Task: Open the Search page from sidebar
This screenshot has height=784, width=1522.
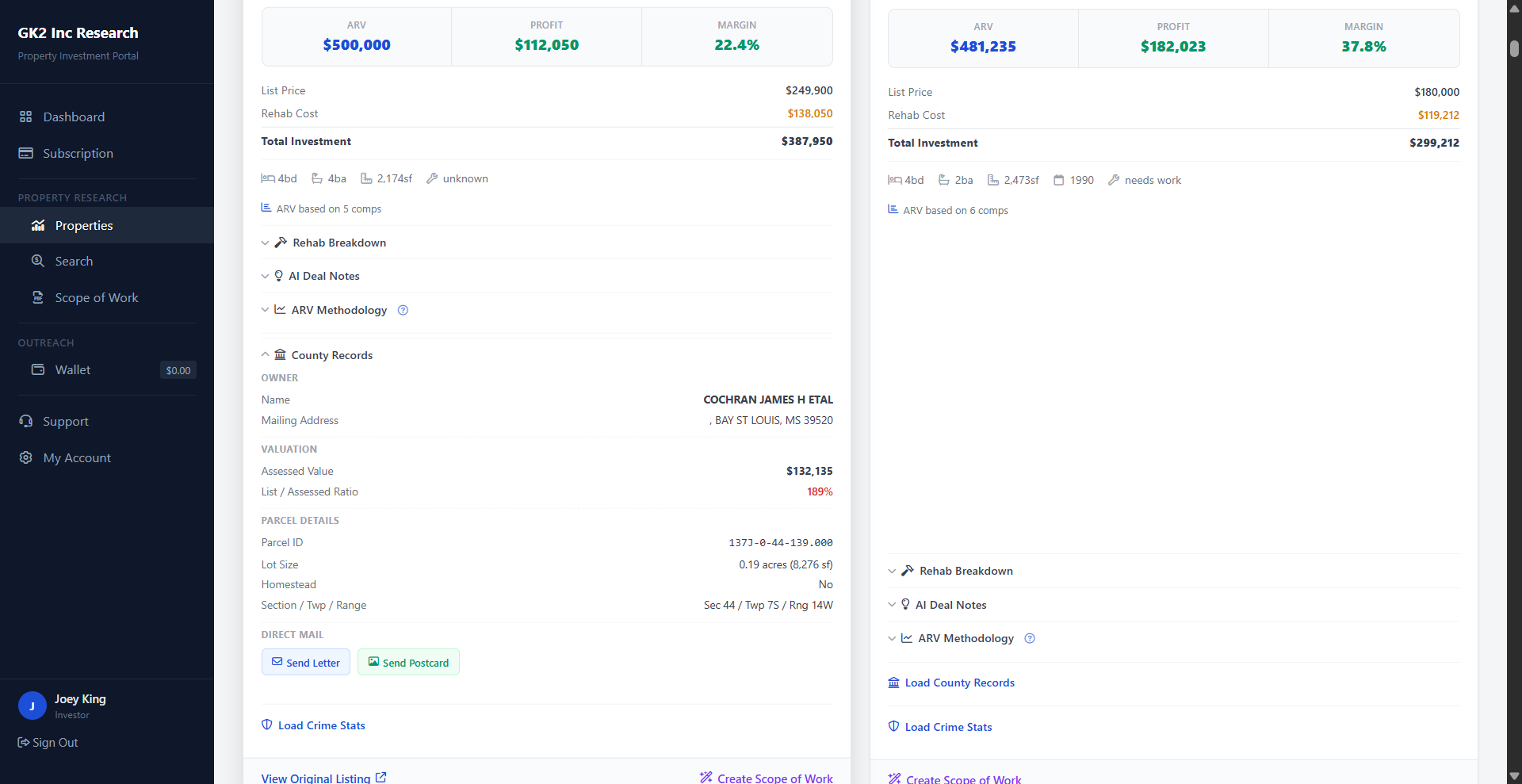Action: (x=74, y=261)
